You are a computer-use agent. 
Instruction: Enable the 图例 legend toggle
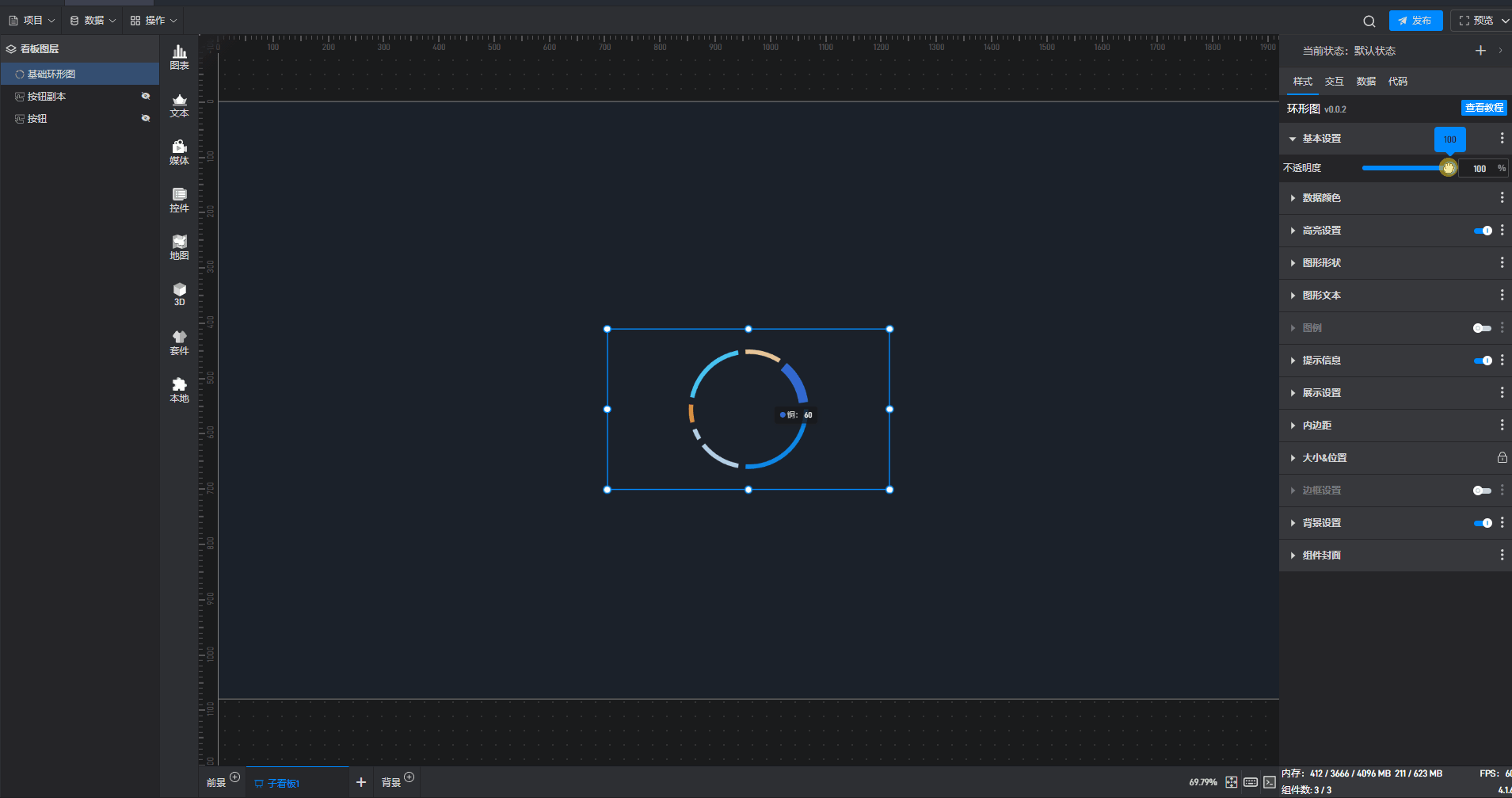tap(1482, 328)
